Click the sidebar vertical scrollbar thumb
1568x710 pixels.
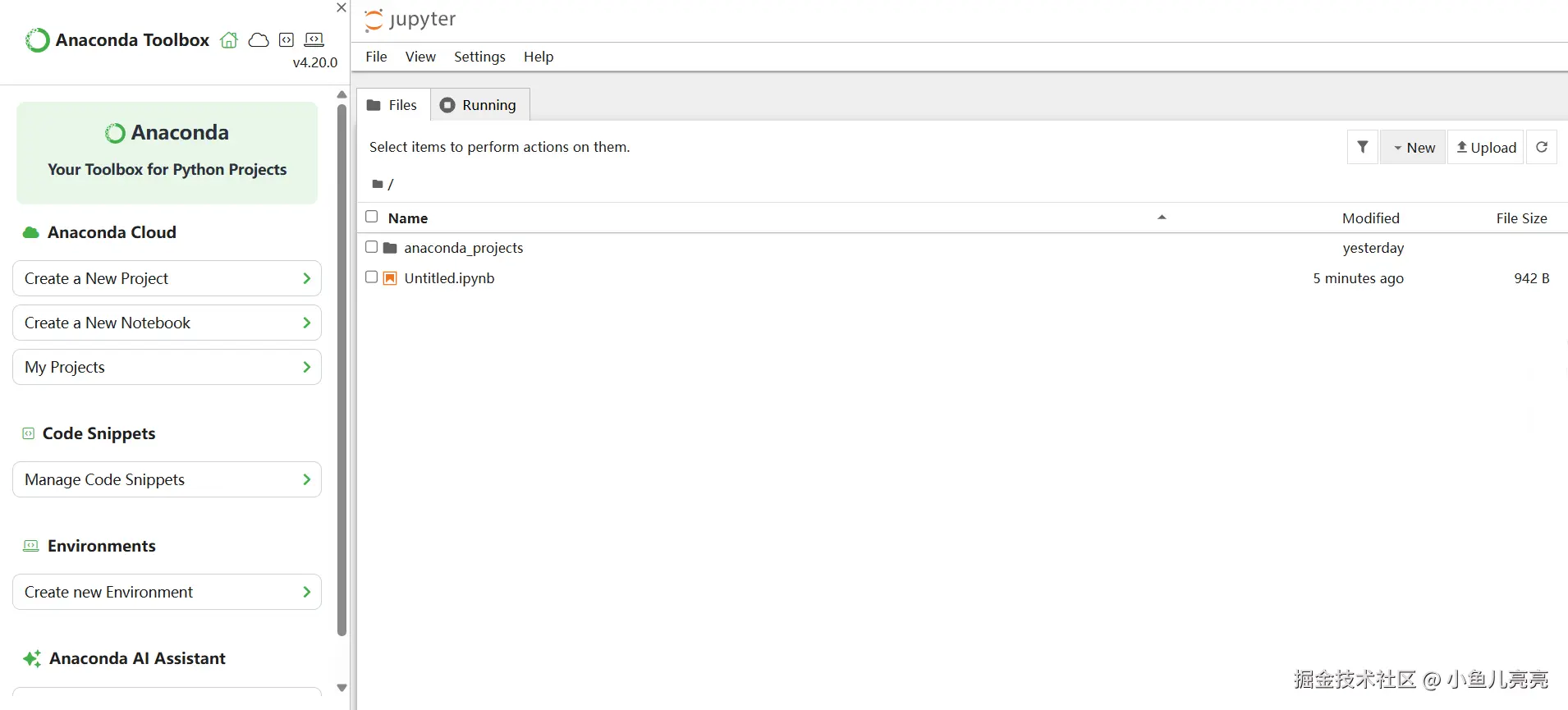click(342, 369)
